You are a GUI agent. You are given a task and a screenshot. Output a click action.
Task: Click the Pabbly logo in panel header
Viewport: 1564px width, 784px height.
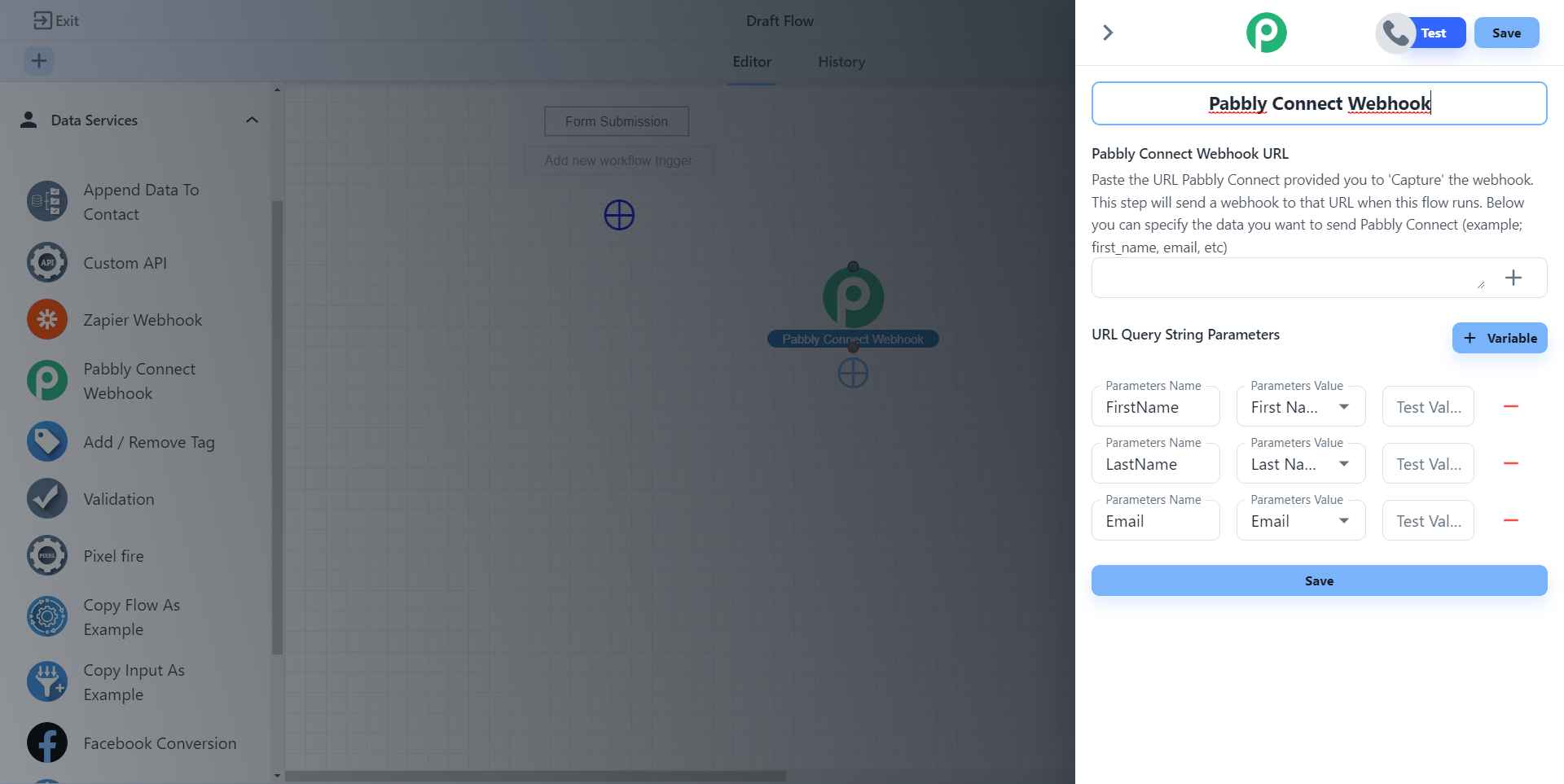[1267, 33]
